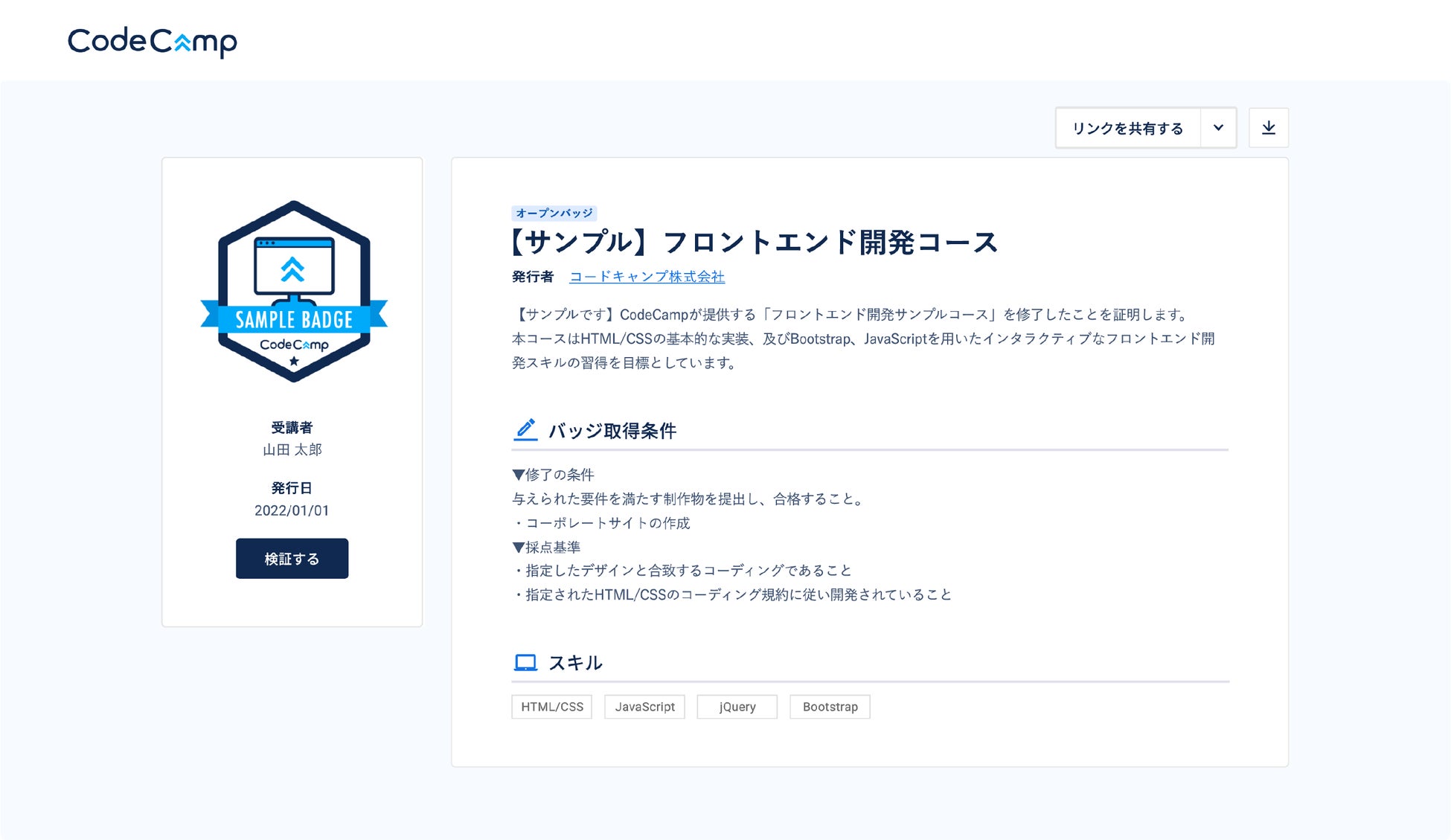Click the download badge icon
The image size is (1451, 840).
click(1269, 127)
